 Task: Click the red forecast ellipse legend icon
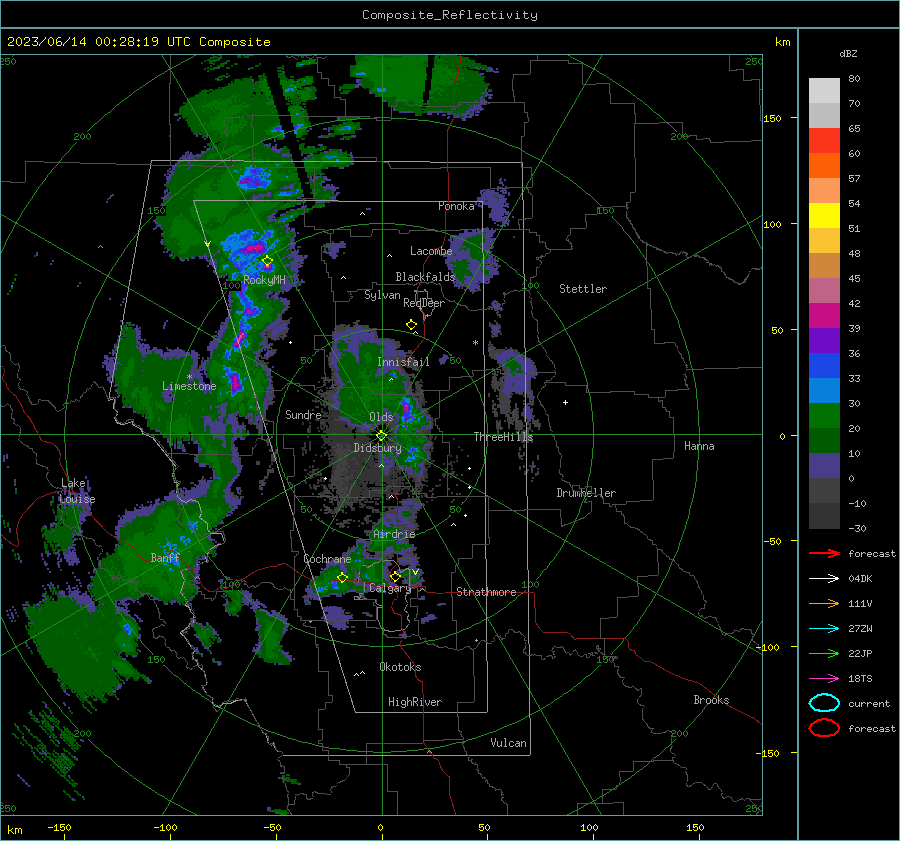(x=824, y=728)
